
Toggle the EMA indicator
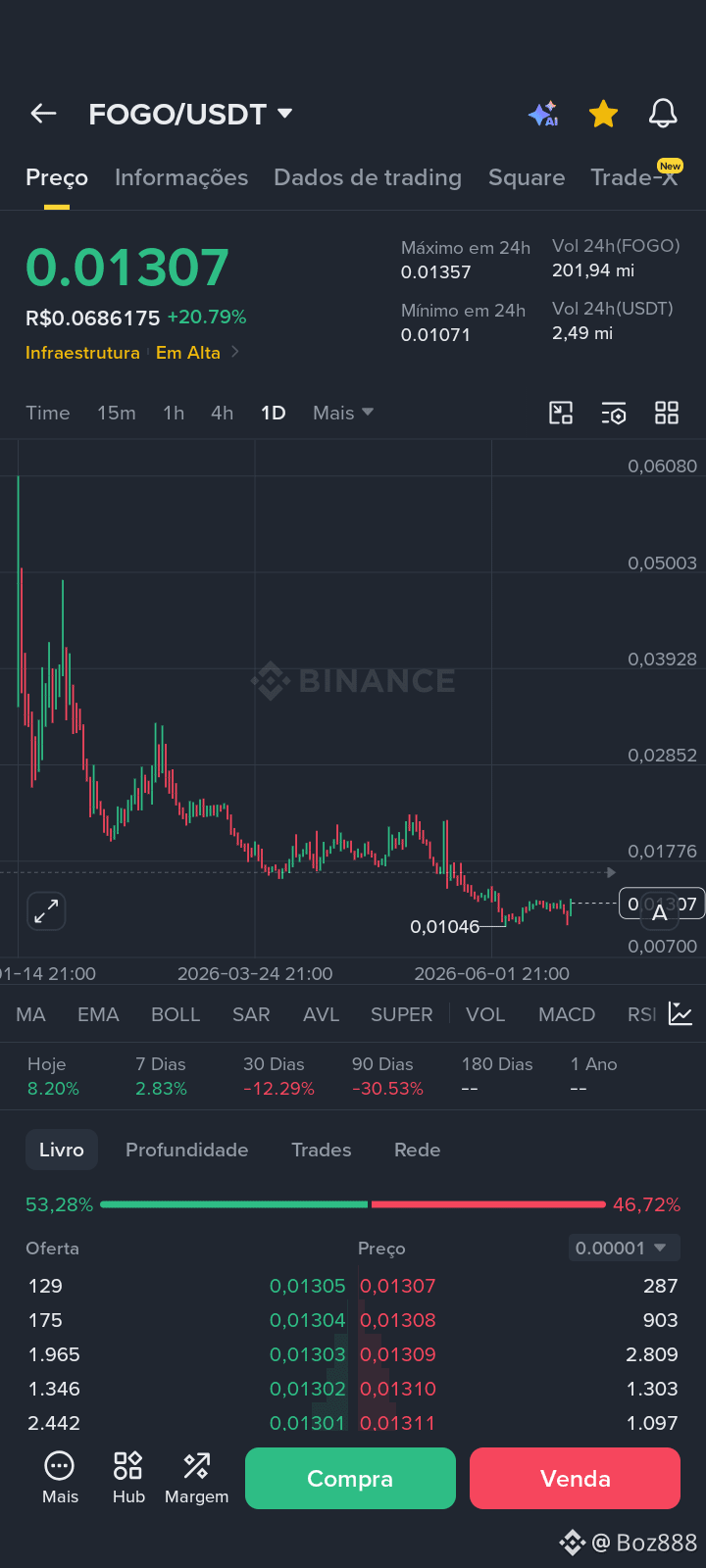[98, 1014]
